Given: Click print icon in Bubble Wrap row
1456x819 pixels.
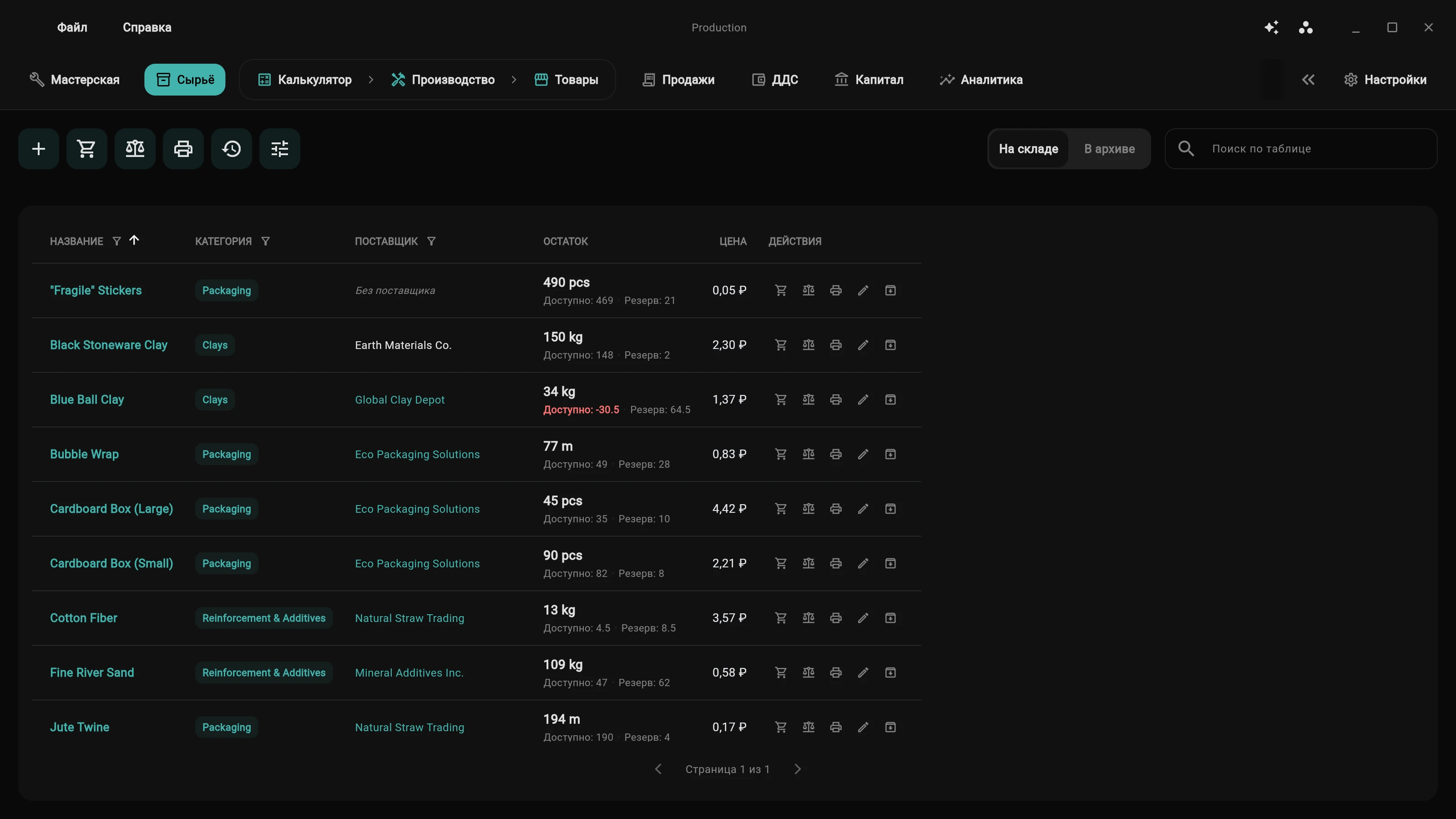Looking at the screenshot, I should point(835,454).
